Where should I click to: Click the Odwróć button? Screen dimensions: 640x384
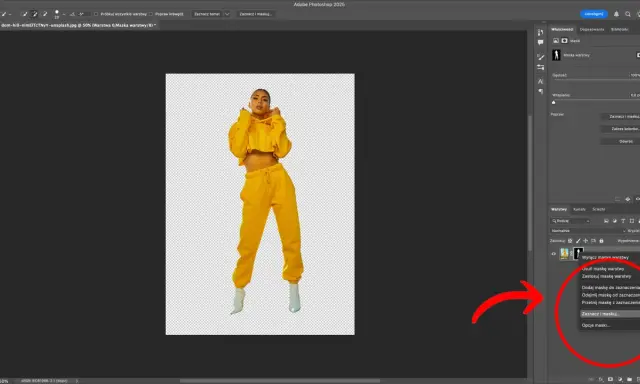pyautogui.click(x=620, y=141)
